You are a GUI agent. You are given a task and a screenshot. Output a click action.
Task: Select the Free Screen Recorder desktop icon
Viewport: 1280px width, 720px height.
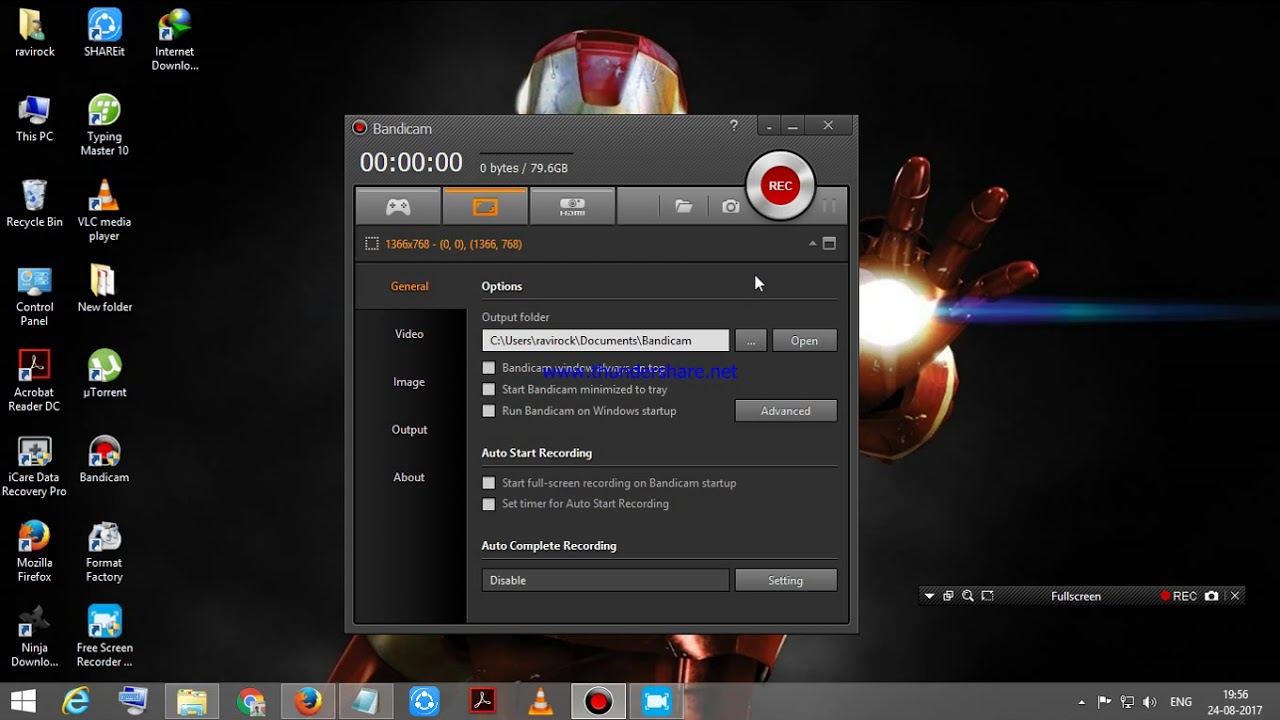coord(104,637)
